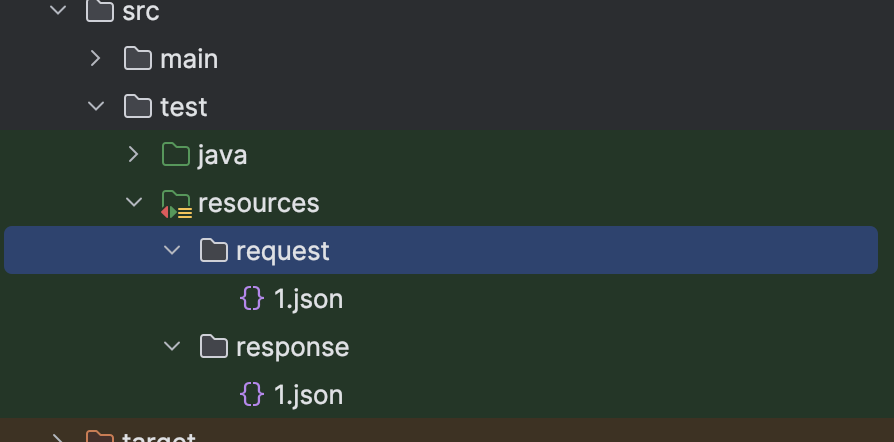Click the JSON braces icon under request

[x=252, y=299]
